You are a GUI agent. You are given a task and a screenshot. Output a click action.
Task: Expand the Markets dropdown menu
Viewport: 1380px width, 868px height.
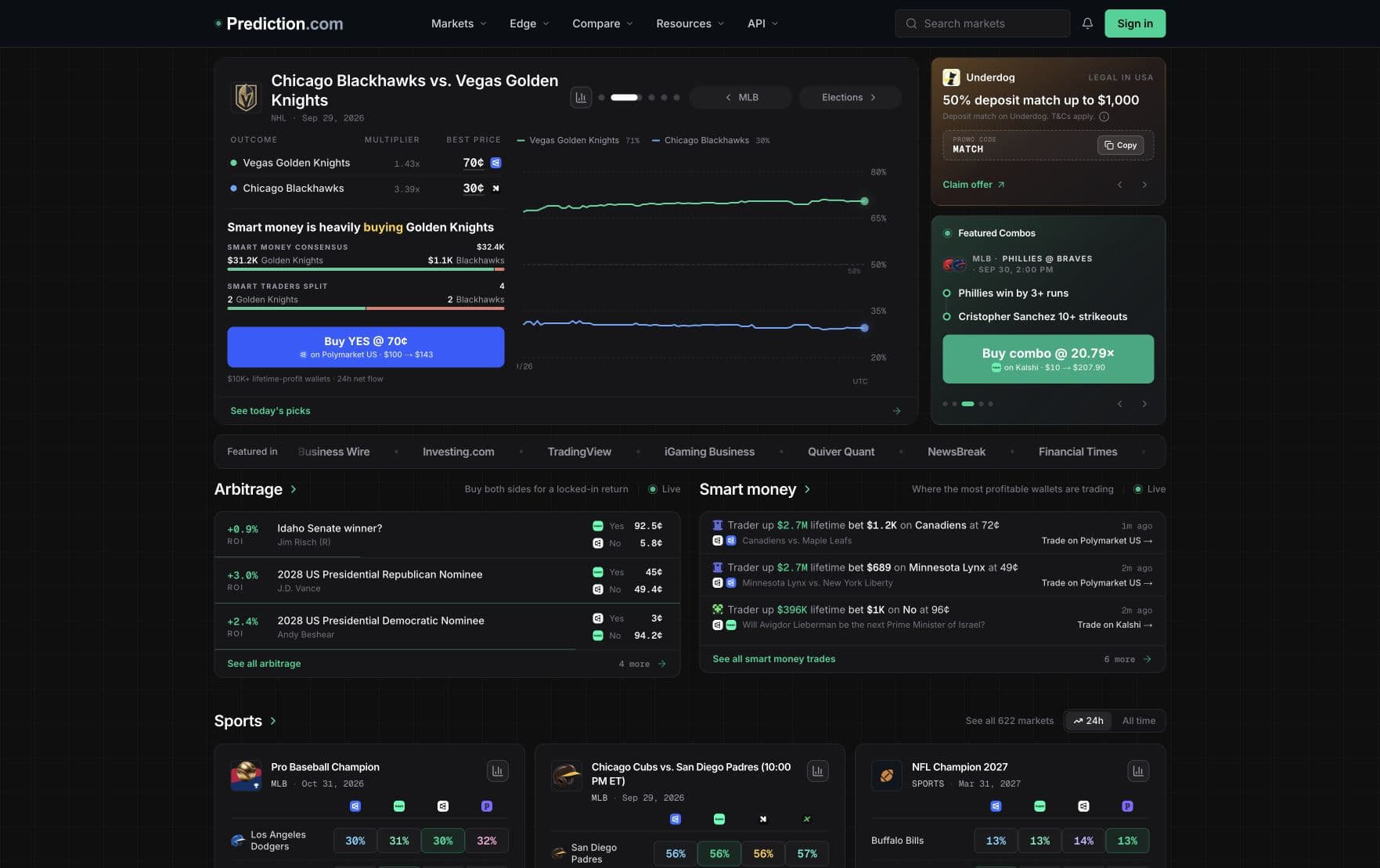click(459, 23)
